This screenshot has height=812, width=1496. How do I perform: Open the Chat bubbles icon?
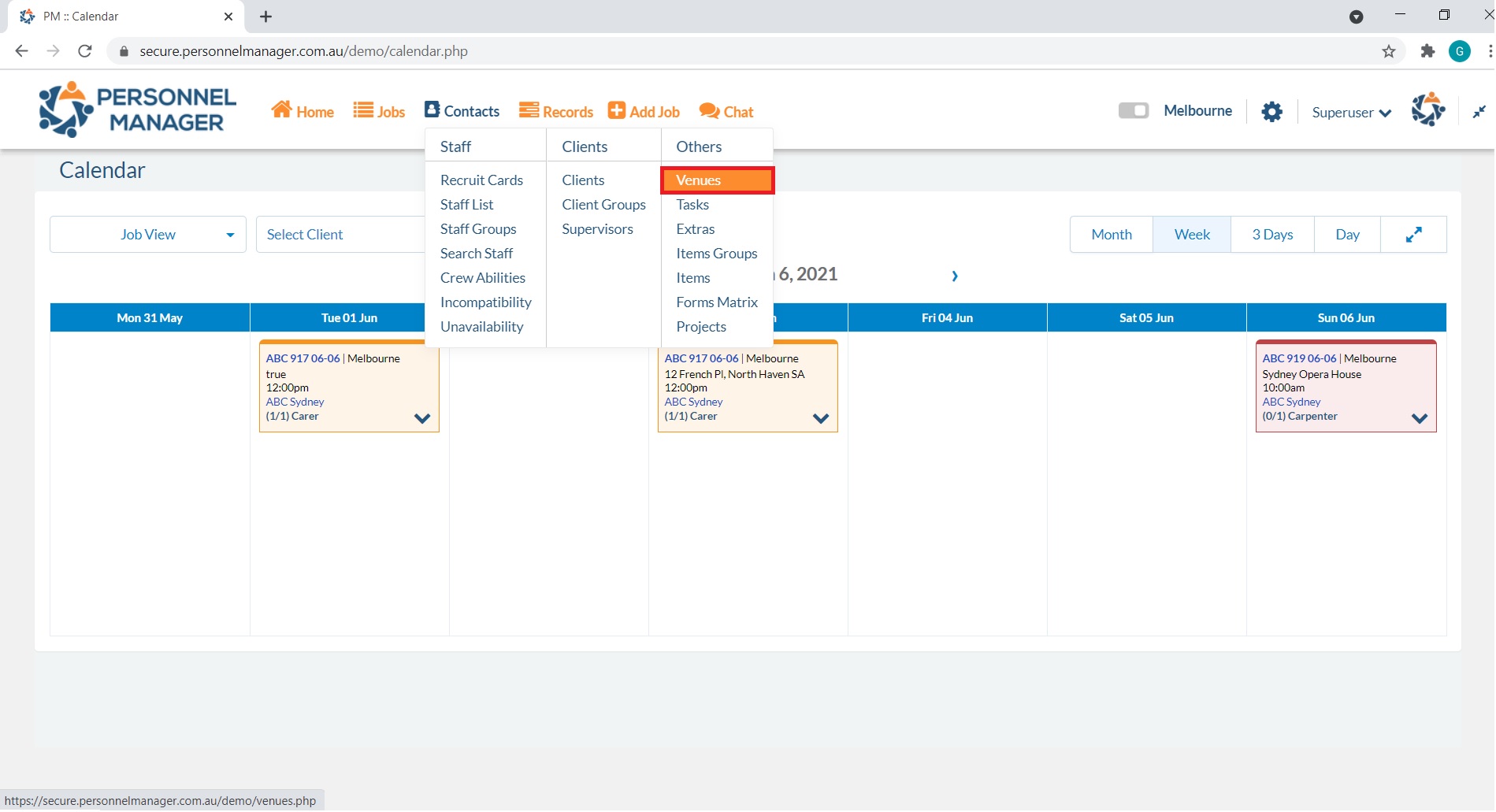coord(708,111)
